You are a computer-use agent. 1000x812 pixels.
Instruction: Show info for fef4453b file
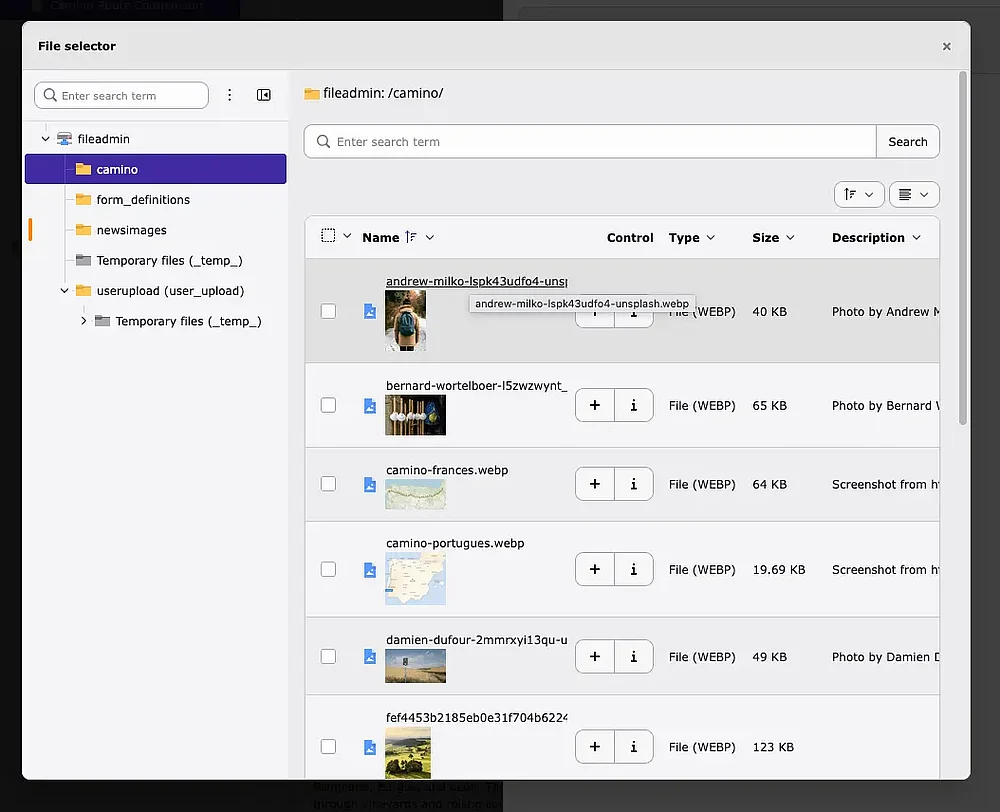[634, 746]
